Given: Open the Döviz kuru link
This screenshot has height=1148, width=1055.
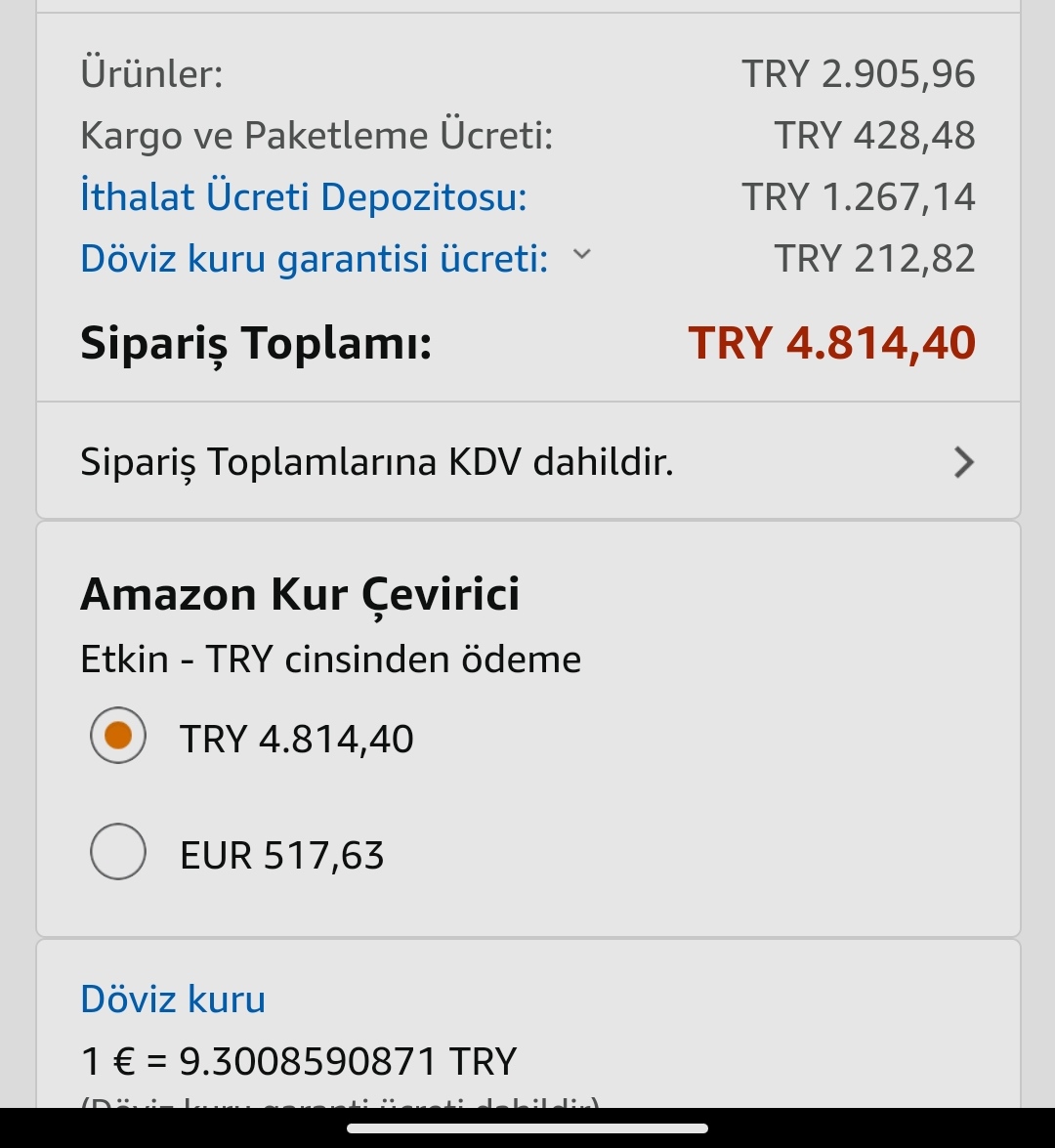Looking at the screenshot, I should [x=173, y=999].
